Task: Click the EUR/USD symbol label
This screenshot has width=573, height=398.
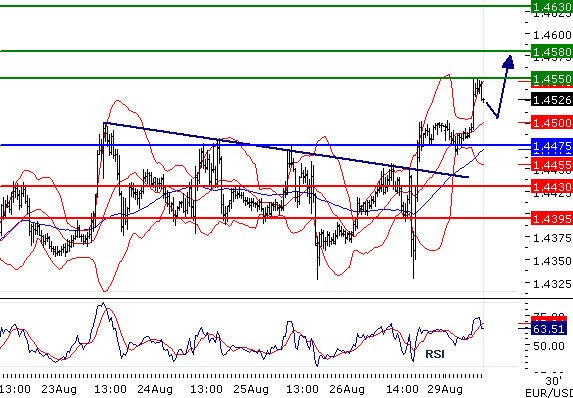Action: tap(549, 393)
